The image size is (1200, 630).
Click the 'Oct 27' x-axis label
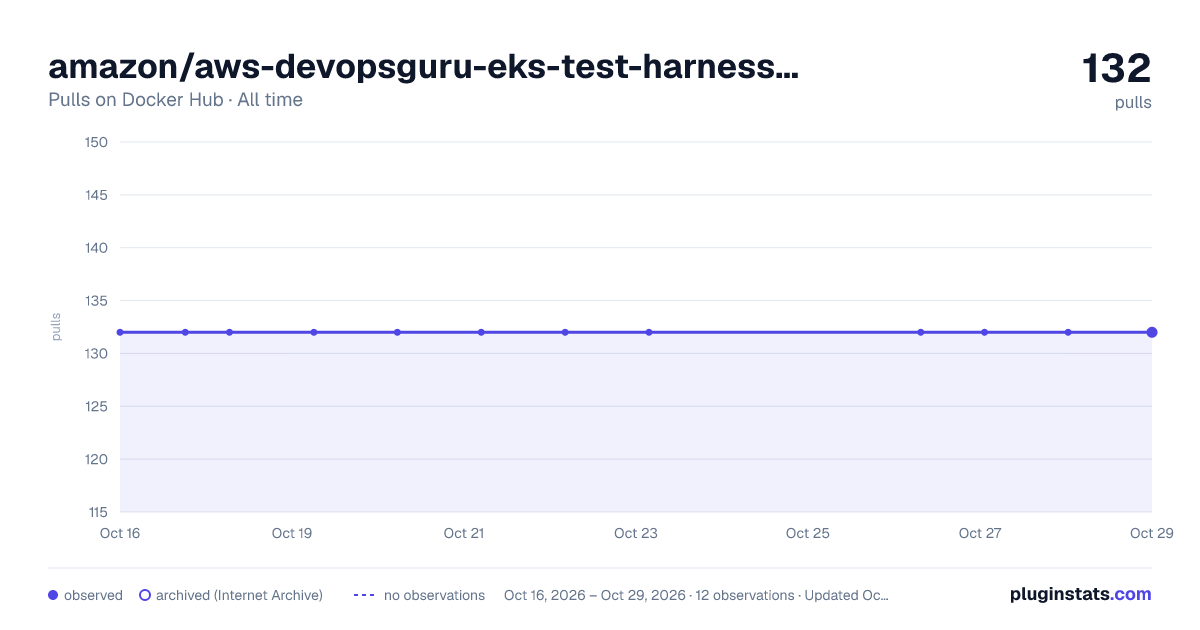click(980, 533)
